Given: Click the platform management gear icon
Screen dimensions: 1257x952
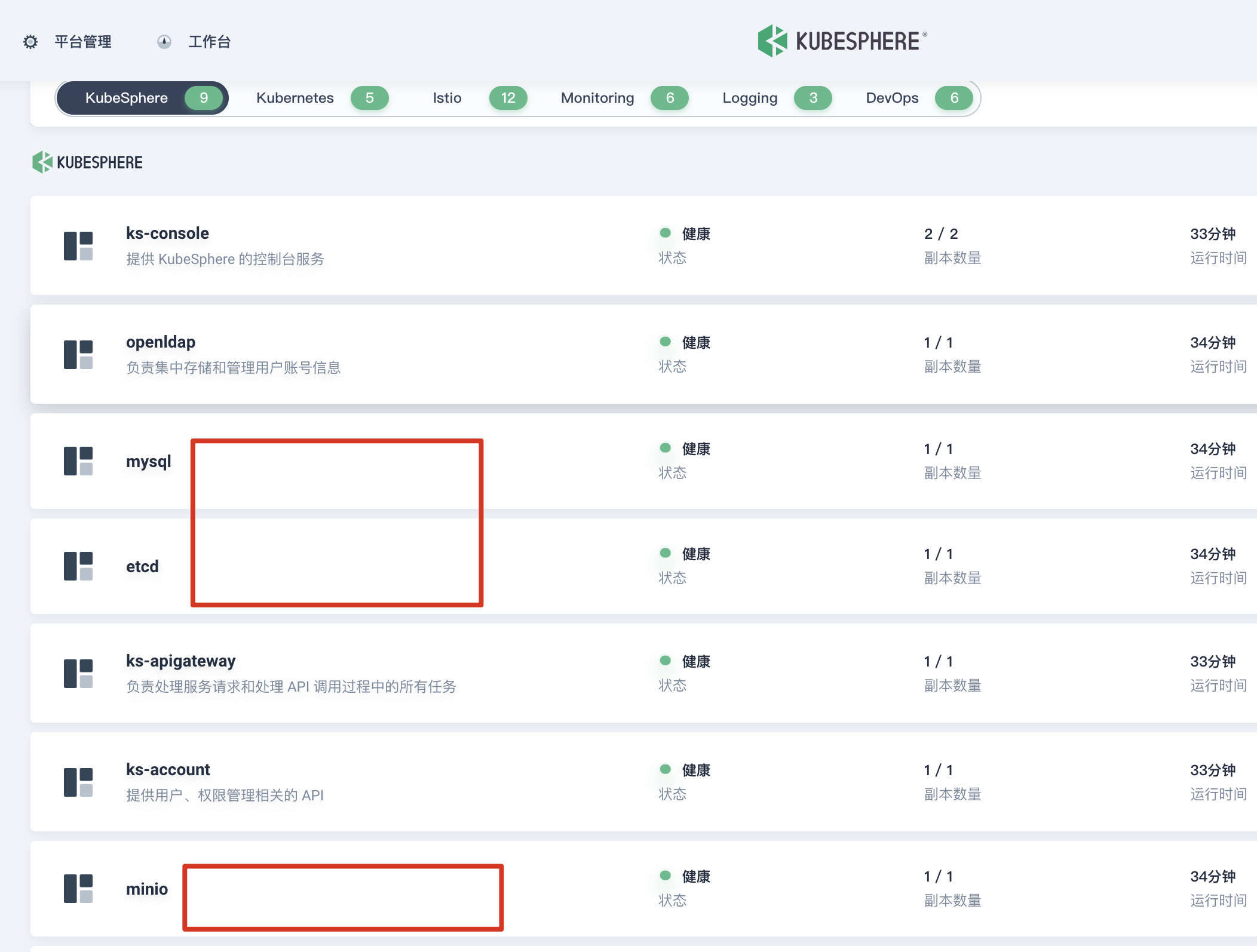Looking at the screenshot, I should click(x=30, y=42).
